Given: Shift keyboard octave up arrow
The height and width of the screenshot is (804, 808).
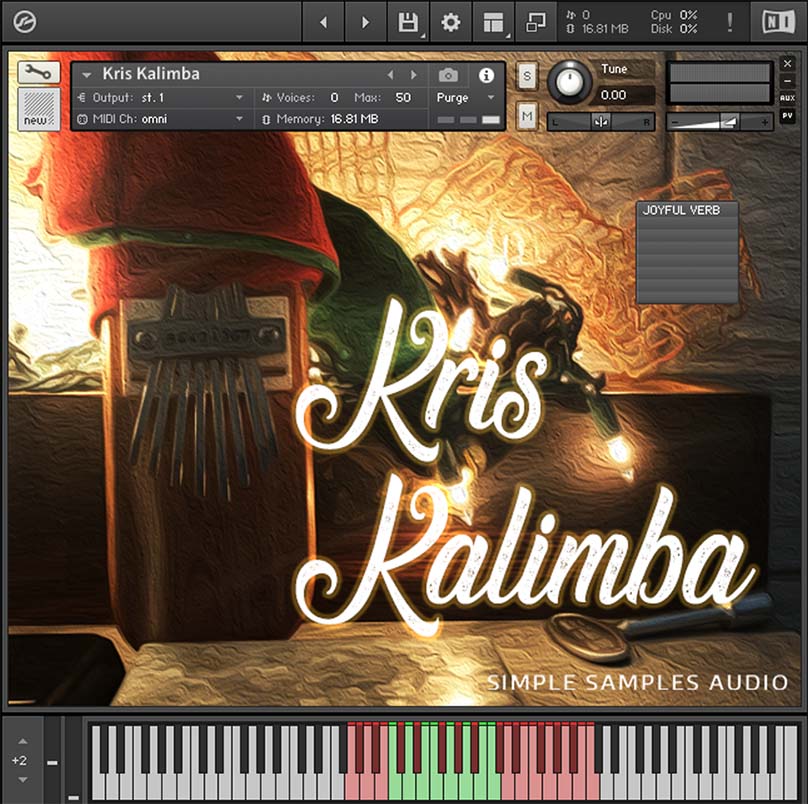Looking at the screenshot, I should tap(23, 741).
